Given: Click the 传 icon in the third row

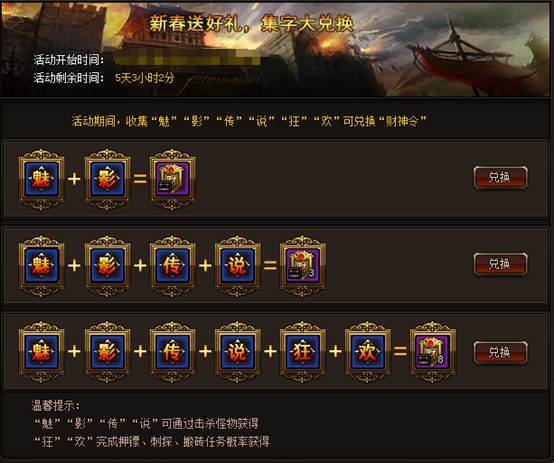Looking at the screenshot, I should click(172, 352).
